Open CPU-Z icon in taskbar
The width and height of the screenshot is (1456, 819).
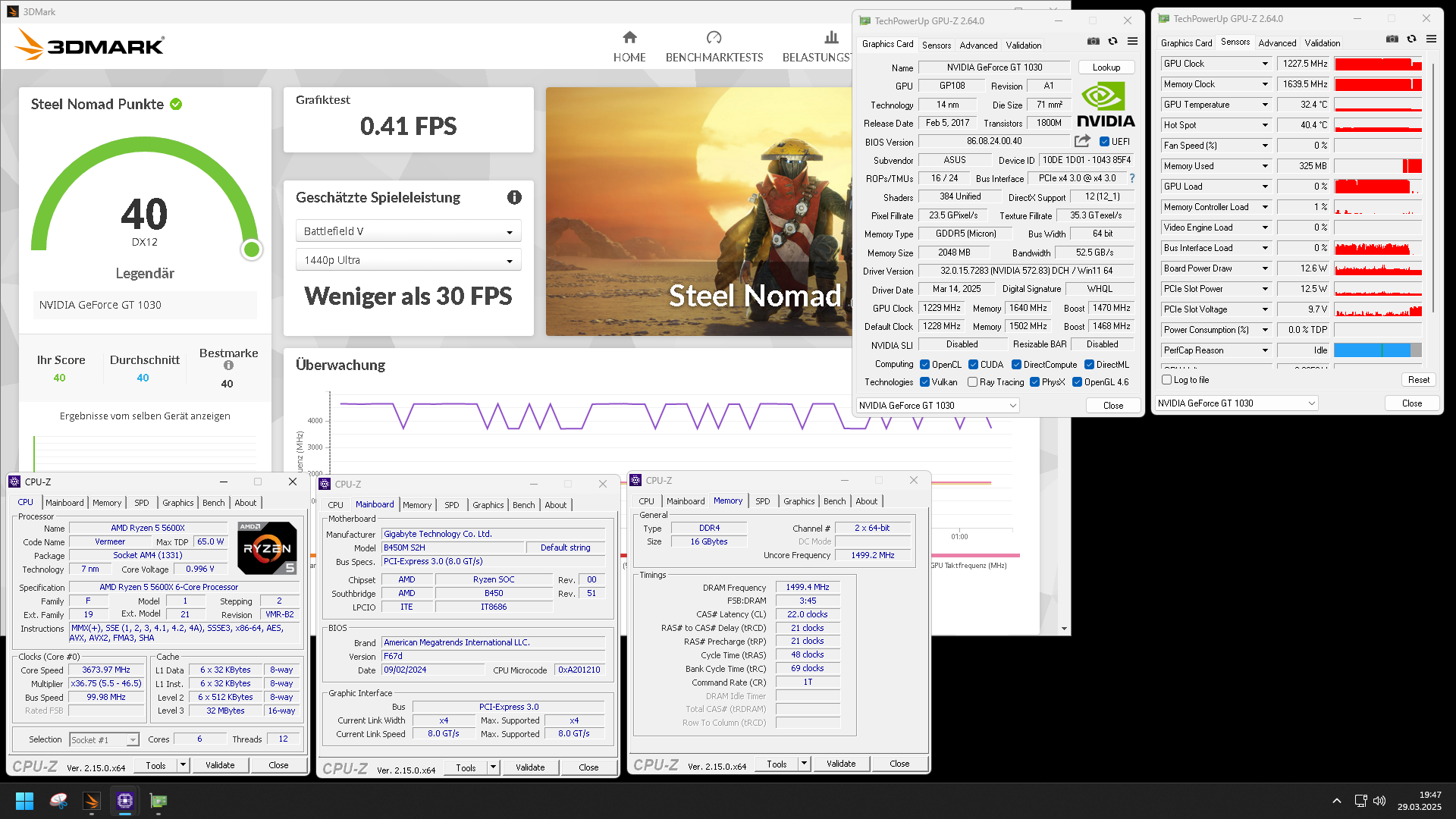point(125,801)
